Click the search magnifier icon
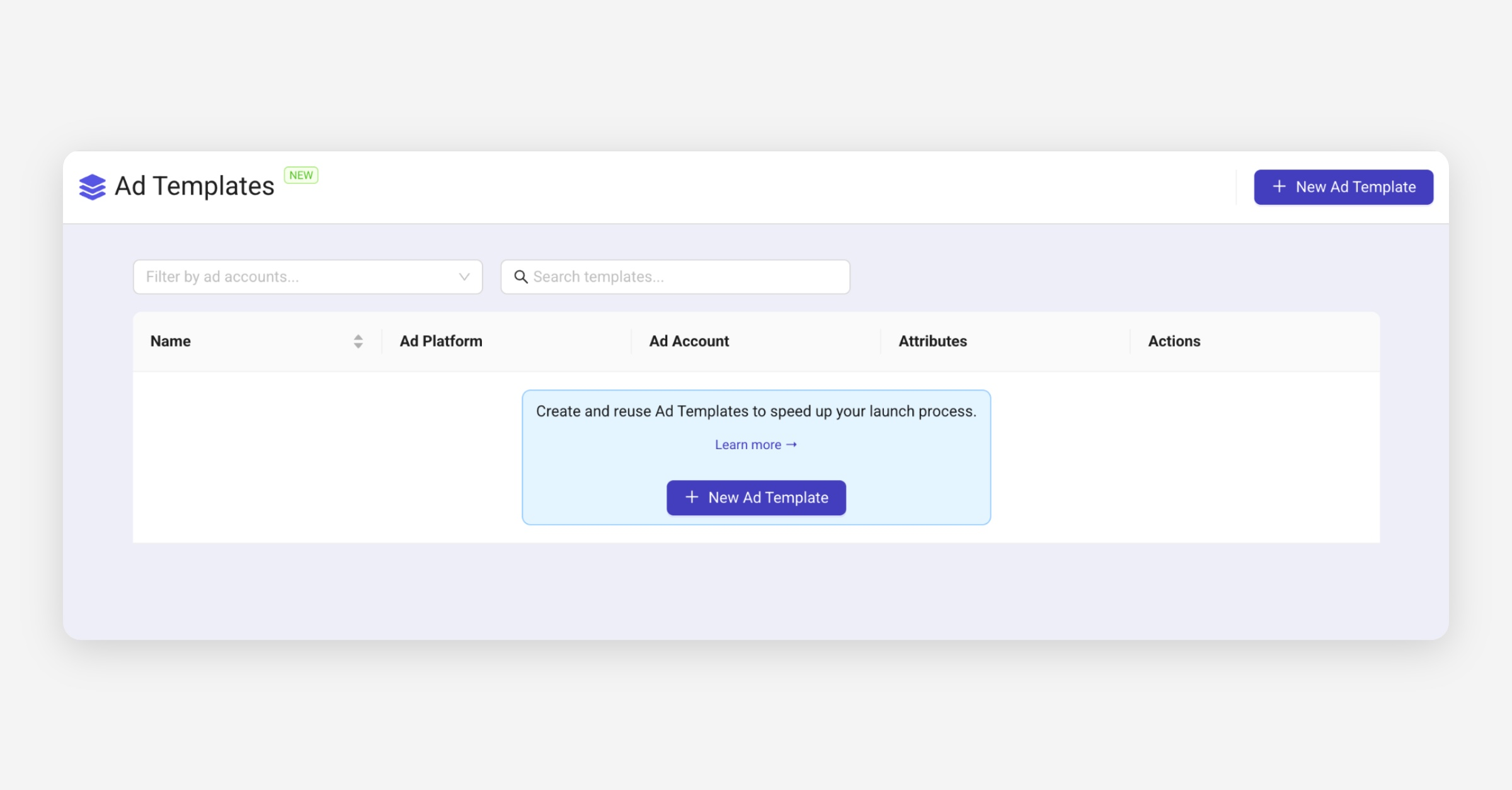Viewport: 1512px width, 790px height. point(520,277)
